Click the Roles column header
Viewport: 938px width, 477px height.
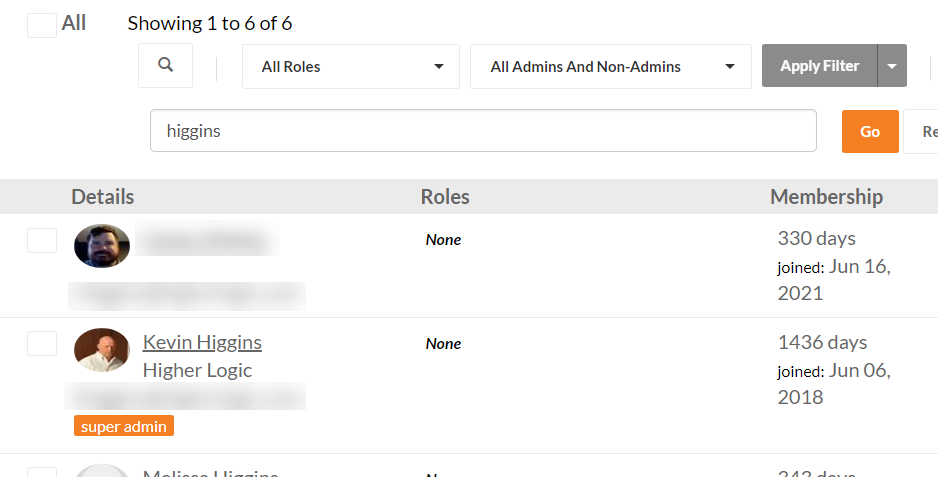coord(444,196)
